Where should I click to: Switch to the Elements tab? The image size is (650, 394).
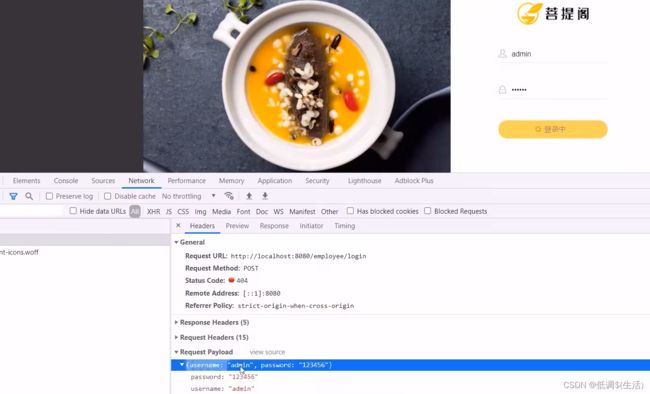tap(27, 181)
